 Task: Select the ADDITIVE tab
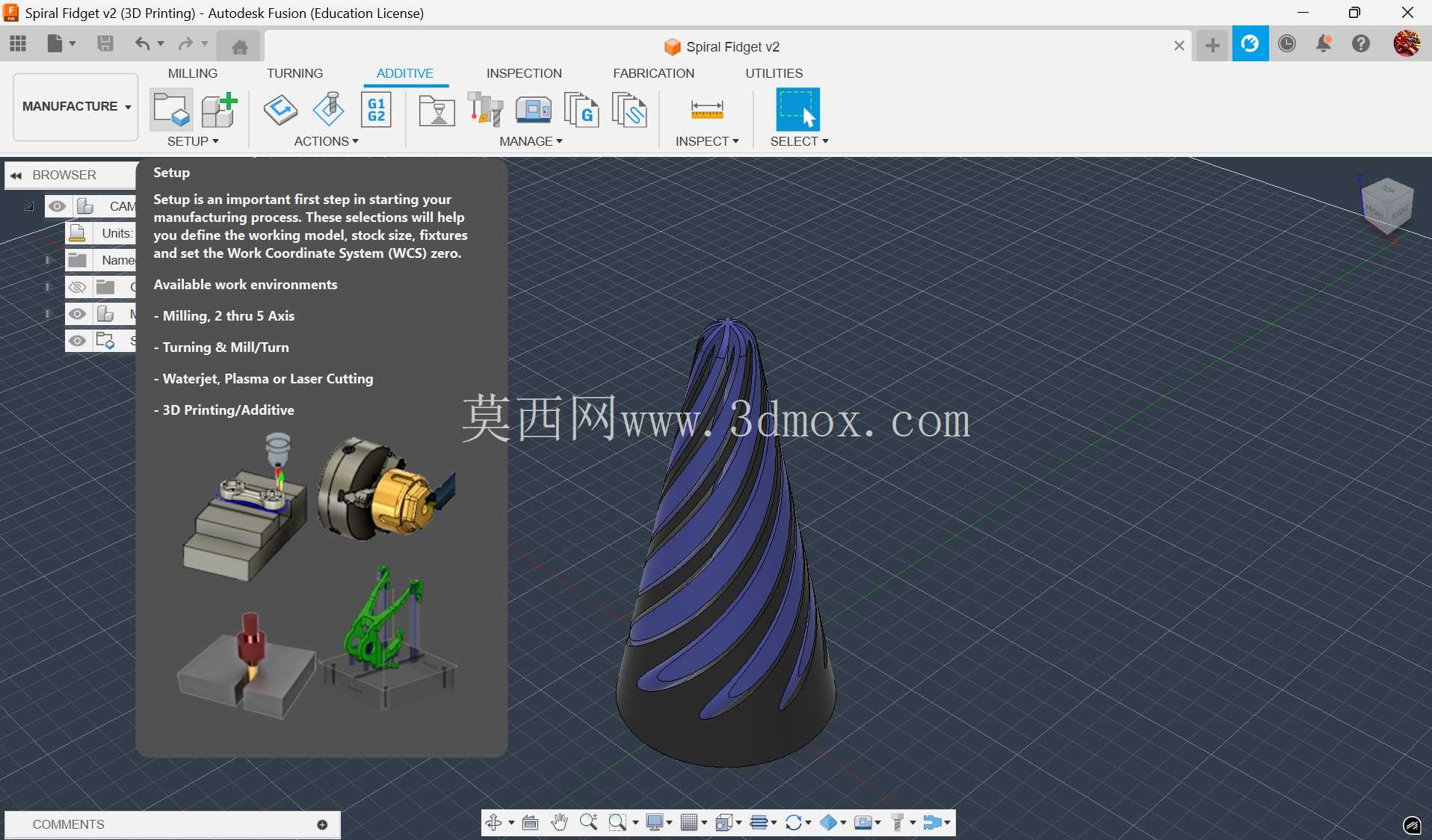click(x=405, y=73)
